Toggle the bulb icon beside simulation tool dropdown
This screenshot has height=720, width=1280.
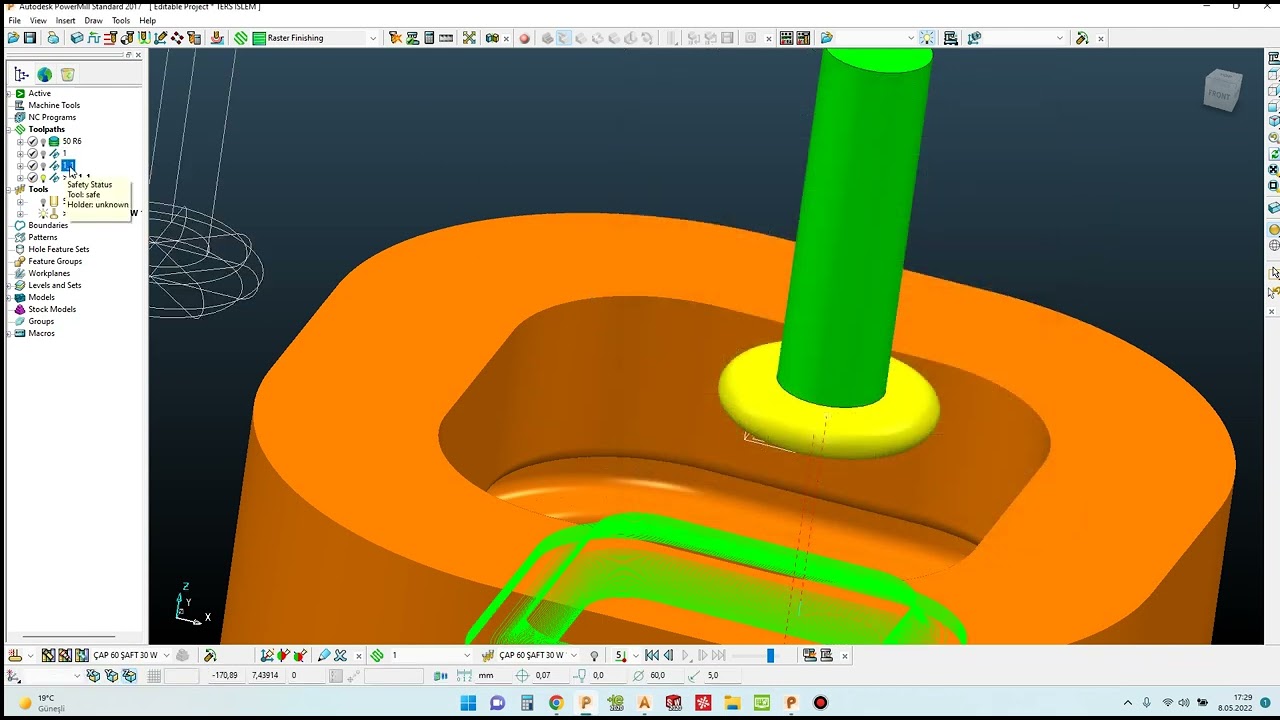(594, 656)
